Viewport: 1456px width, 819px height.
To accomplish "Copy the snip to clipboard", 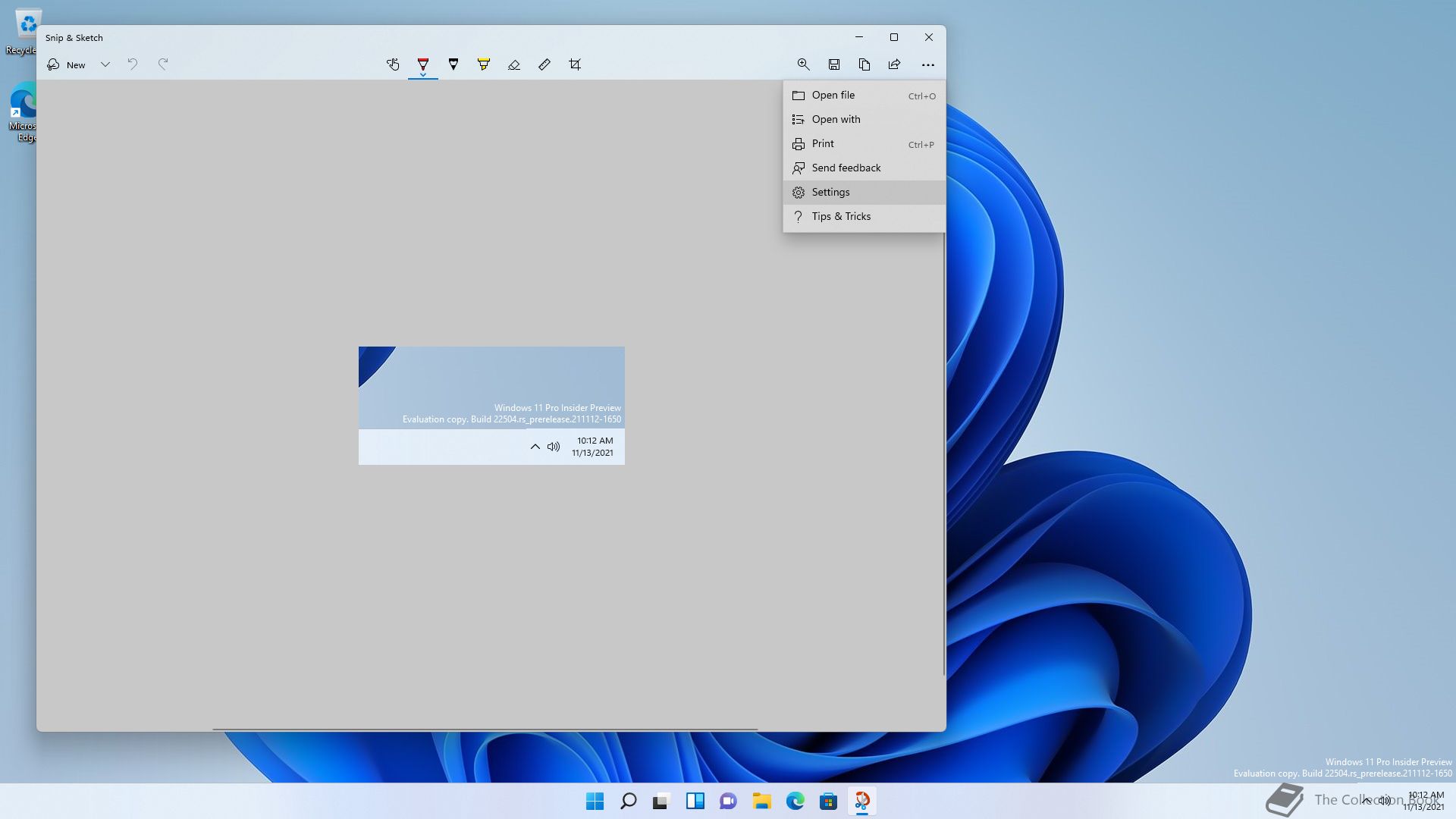I will 864,64.
